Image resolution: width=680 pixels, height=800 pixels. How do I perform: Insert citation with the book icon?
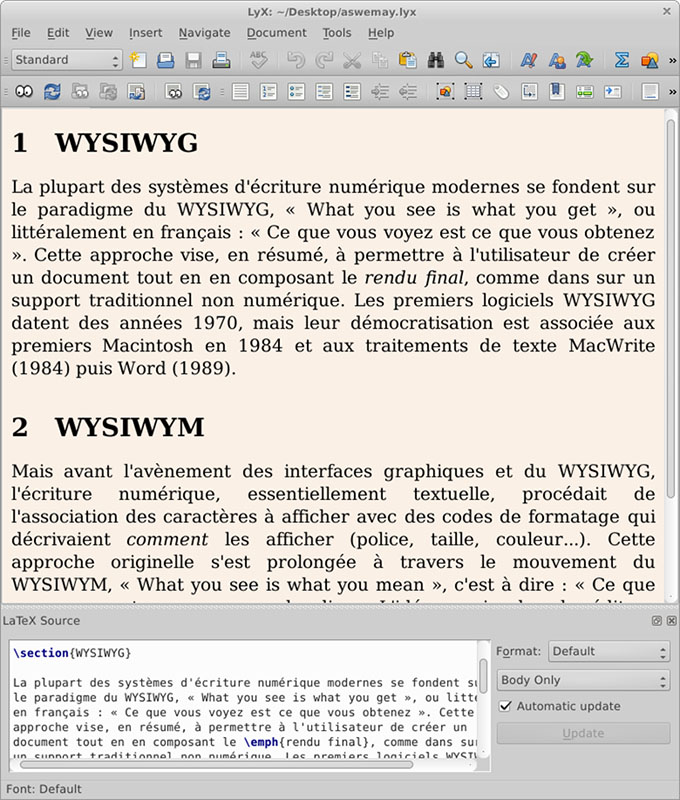[x=557, y=92]
